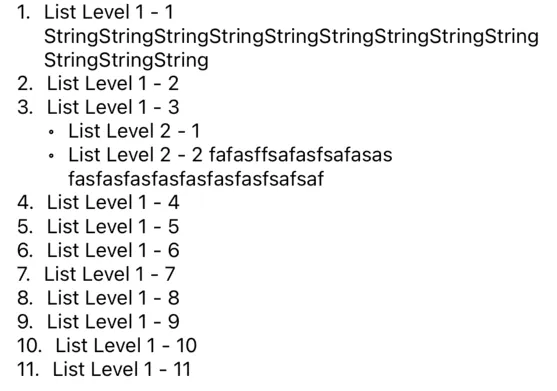Click list item 'List Level 1 - 9'

click(113, 322)
